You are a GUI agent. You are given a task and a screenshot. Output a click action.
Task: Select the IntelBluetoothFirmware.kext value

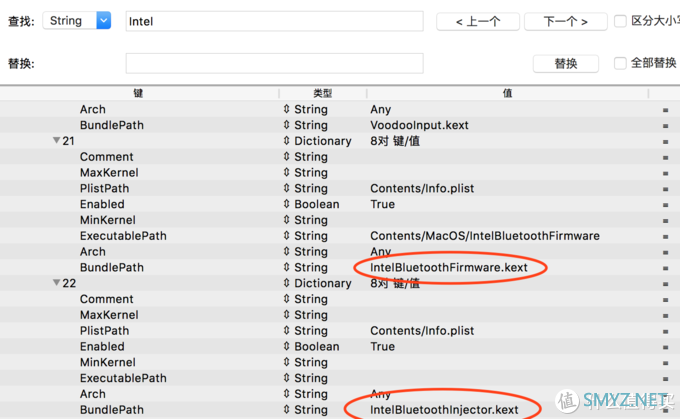pyautogui.click(x=448, y=267)
